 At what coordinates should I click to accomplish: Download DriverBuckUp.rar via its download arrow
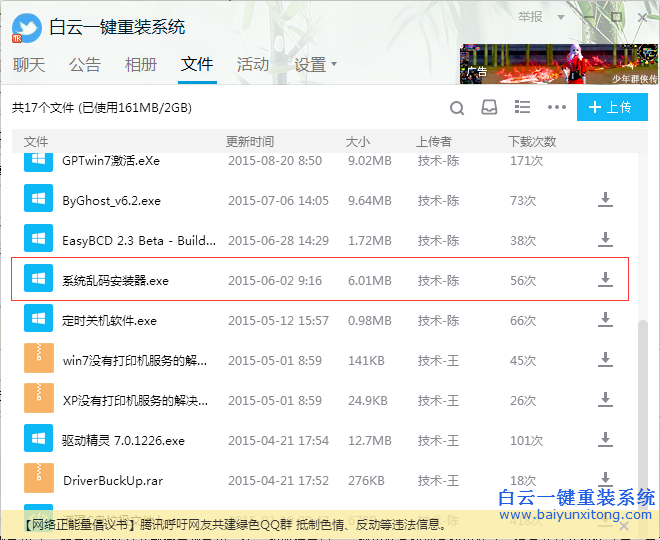tap(605, 480)
